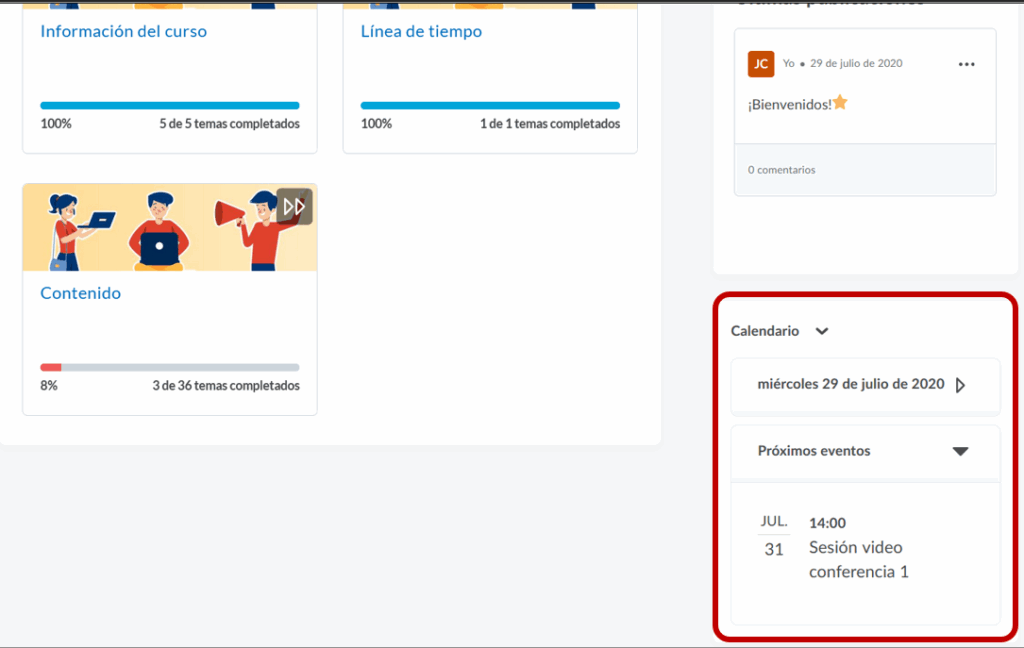Click the JC user avatar
The height and width of the screenshot is (648, 1024).
point(761,64)
